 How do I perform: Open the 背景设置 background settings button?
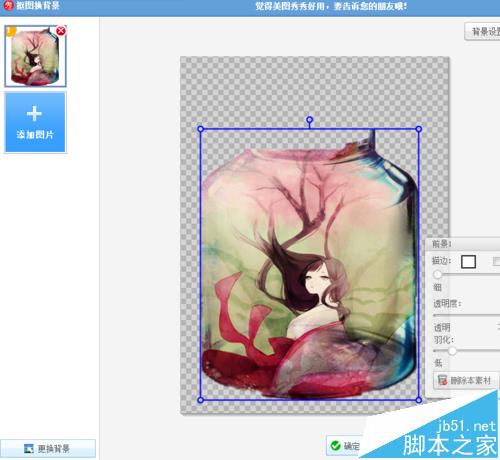[482, 32]
